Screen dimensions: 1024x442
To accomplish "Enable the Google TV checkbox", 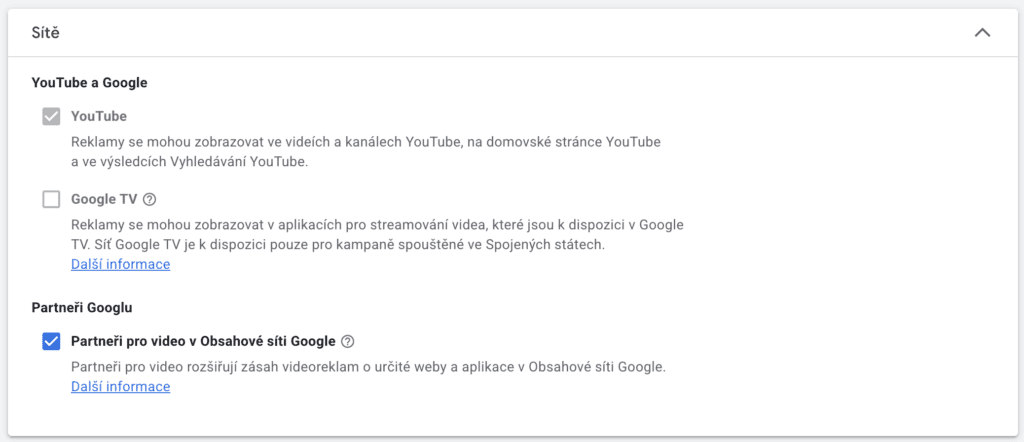I will coord(51,199).
